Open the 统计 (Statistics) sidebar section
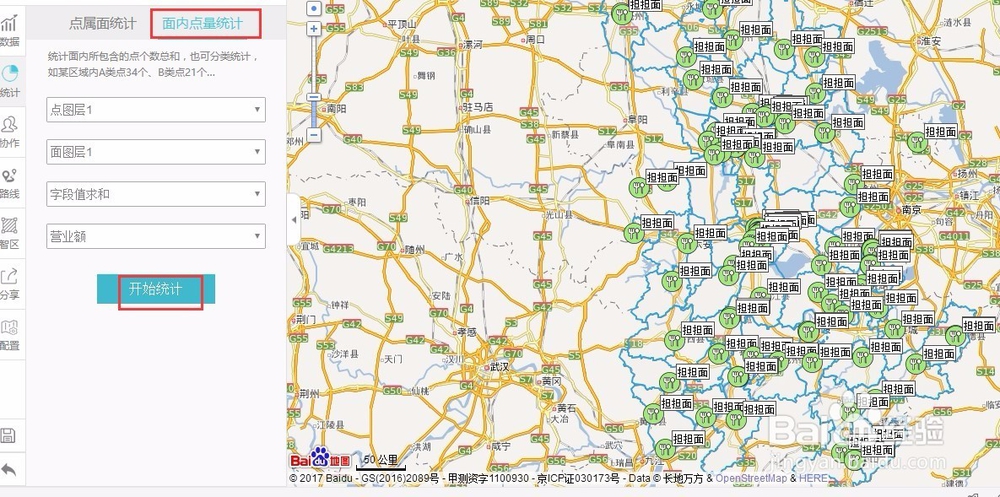The width and height of the screenshot is (1000, 497). click(10, 81)
